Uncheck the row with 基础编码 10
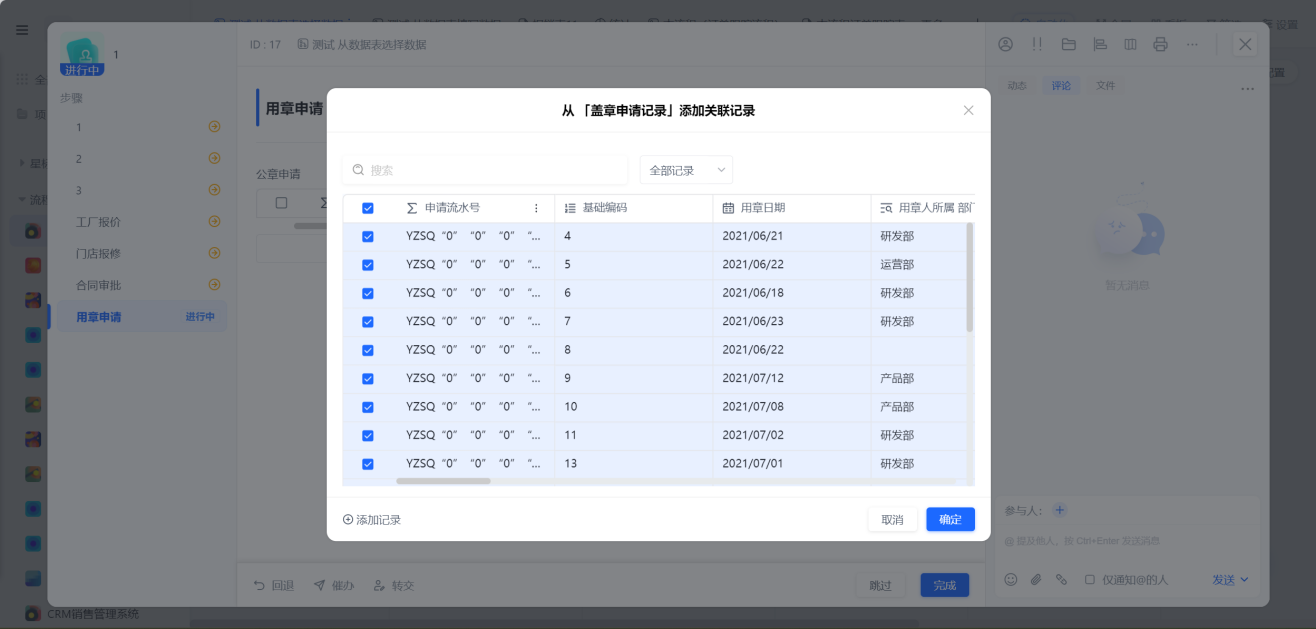Screen dimensions: 1316x629 (x=368, y=407)
